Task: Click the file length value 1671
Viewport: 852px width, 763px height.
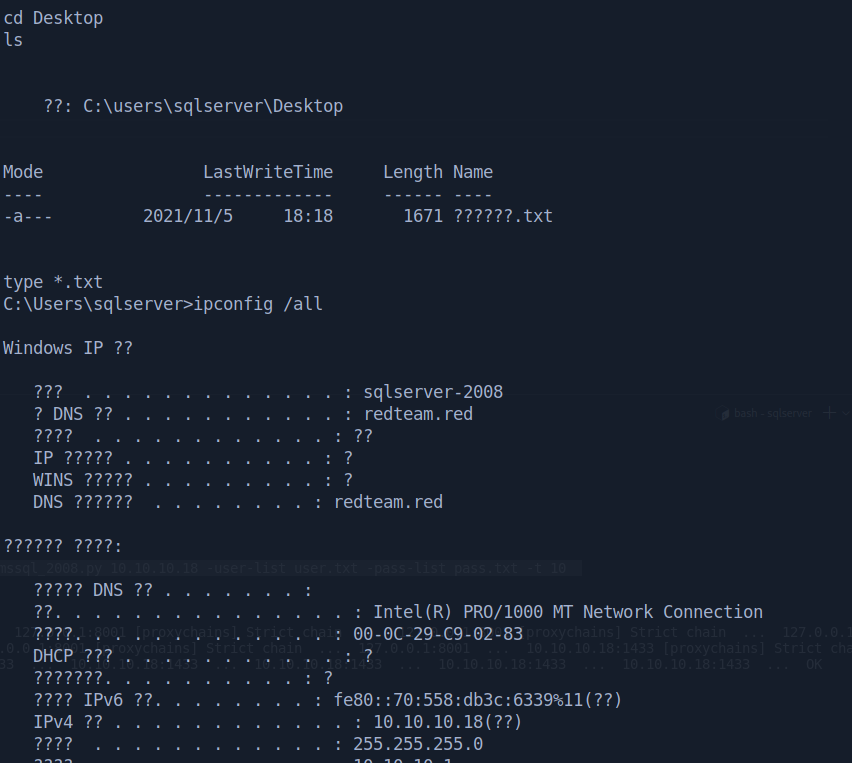Action: click(422, 216)
